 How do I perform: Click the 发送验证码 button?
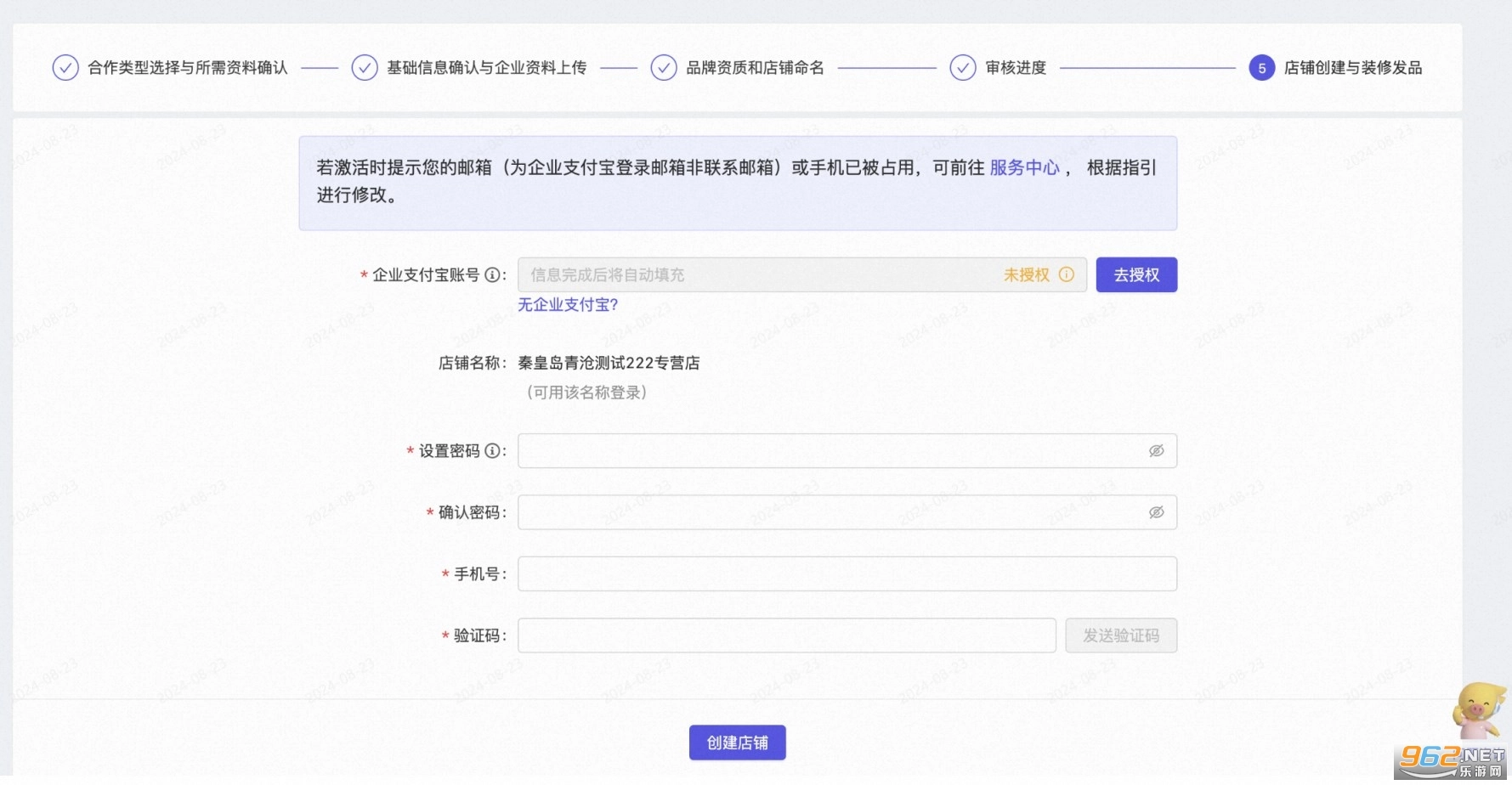pos(1120,635)
